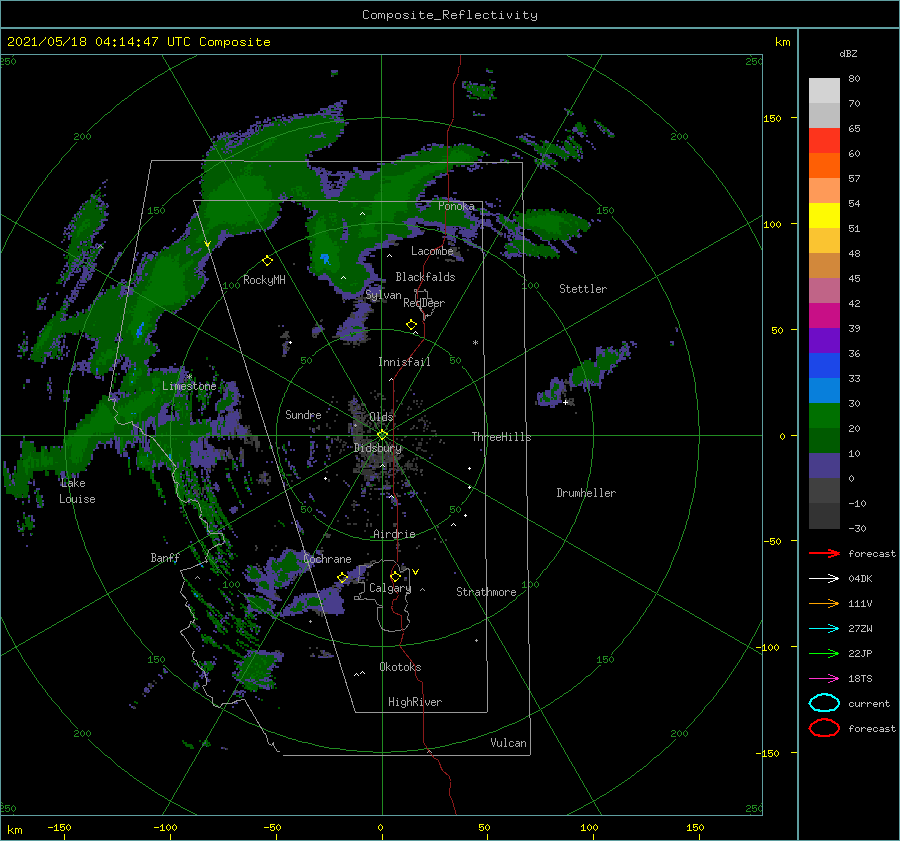
Task: Click the cyan 27ZW arrow icon
Action: [x=824, y=629]
